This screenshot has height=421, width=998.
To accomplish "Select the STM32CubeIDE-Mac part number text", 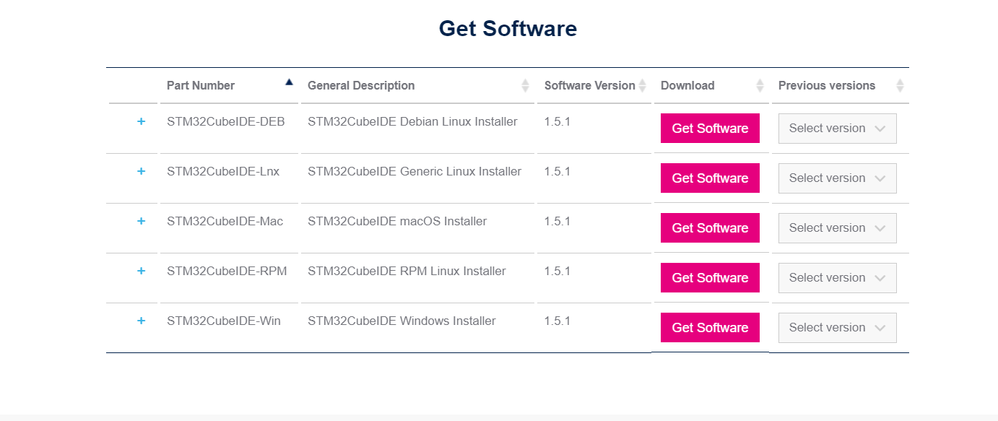I will click(x=225, y=221).
